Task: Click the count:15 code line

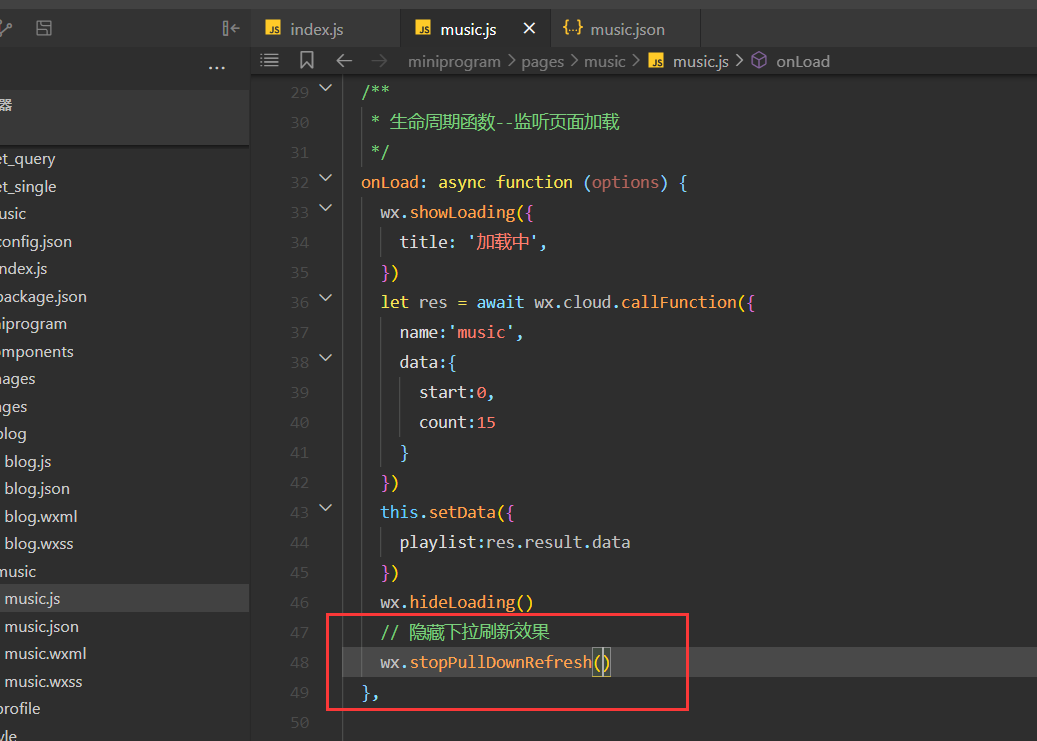Action: tap(457, 422)
